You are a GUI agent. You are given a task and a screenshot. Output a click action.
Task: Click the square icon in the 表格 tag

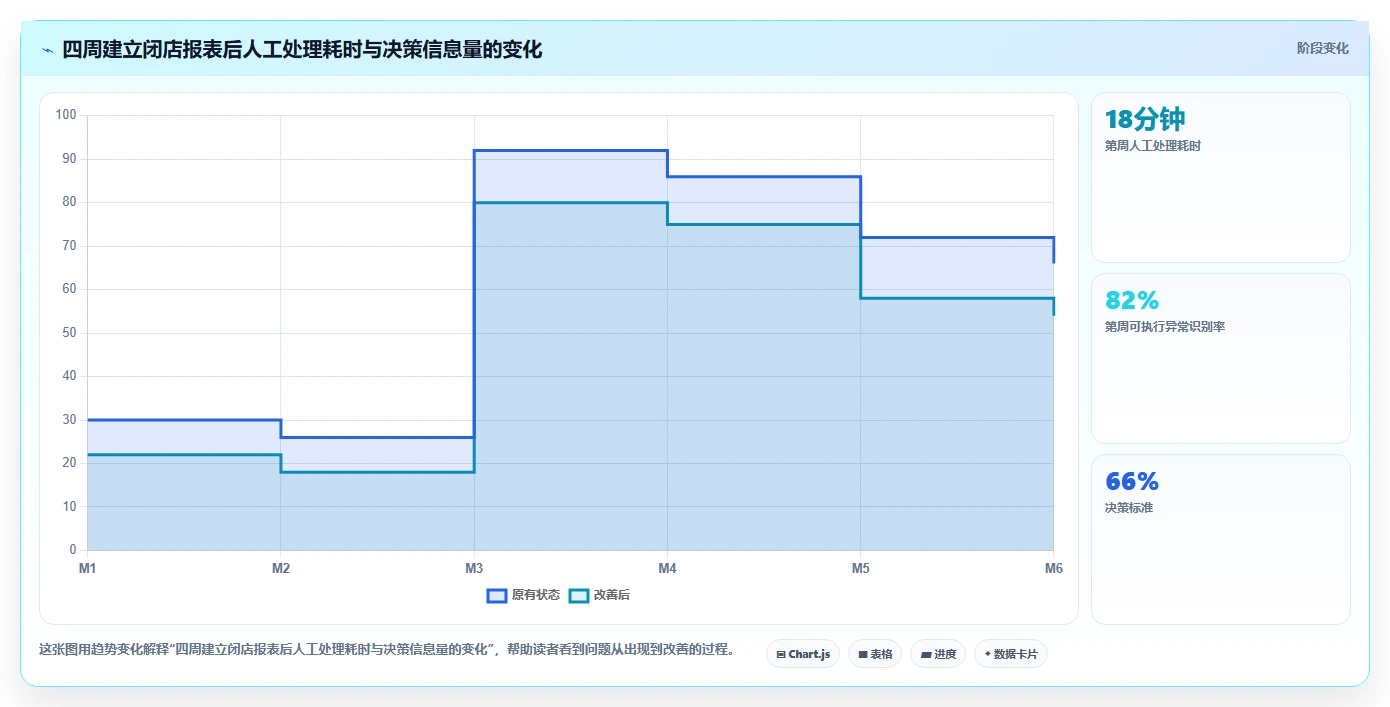[863, 655]
